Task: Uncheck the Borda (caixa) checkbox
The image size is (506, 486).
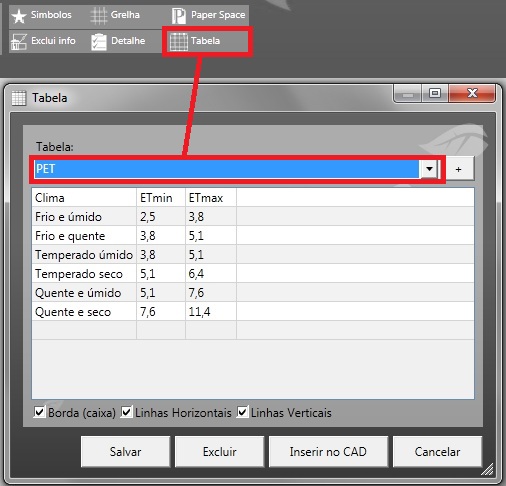Action: coord(39,412)
